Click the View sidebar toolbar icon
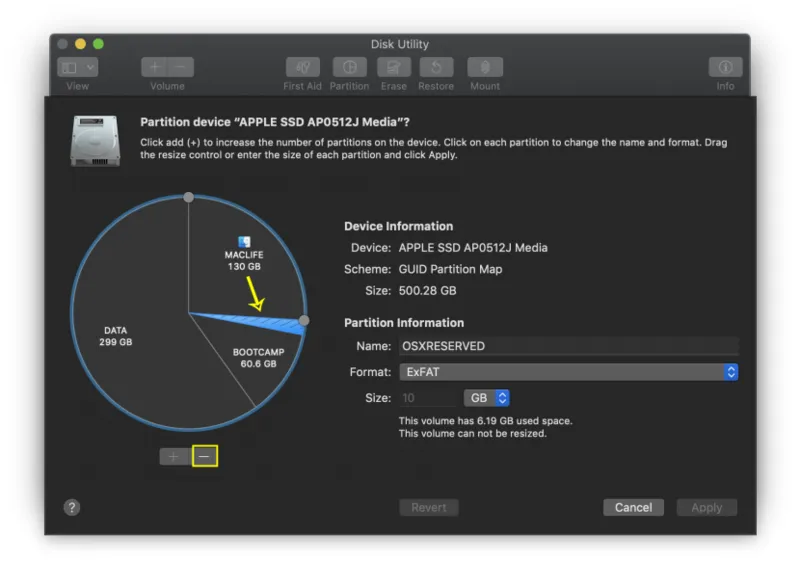Viewport: 800px width, 563px height. (70, 67)
